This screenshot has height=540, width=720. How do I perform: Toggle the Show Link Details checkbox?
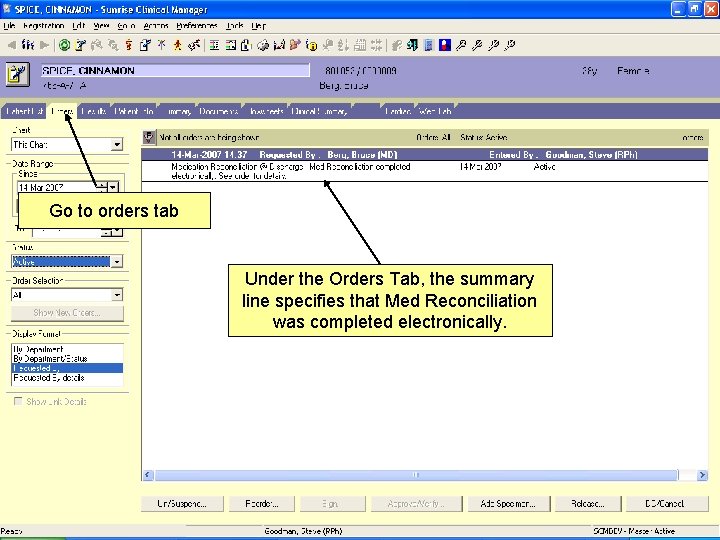18,401
